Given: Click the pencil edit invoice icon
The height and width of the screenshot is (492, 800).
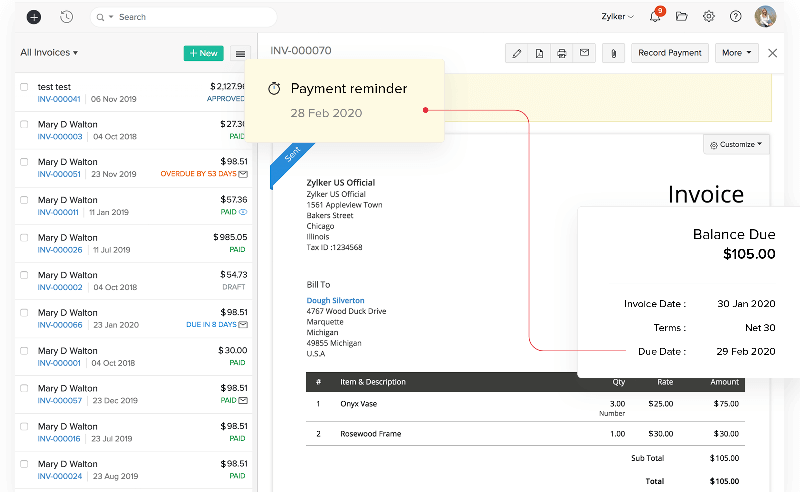Looking at the screenshot, I should [x=516, y=53].
